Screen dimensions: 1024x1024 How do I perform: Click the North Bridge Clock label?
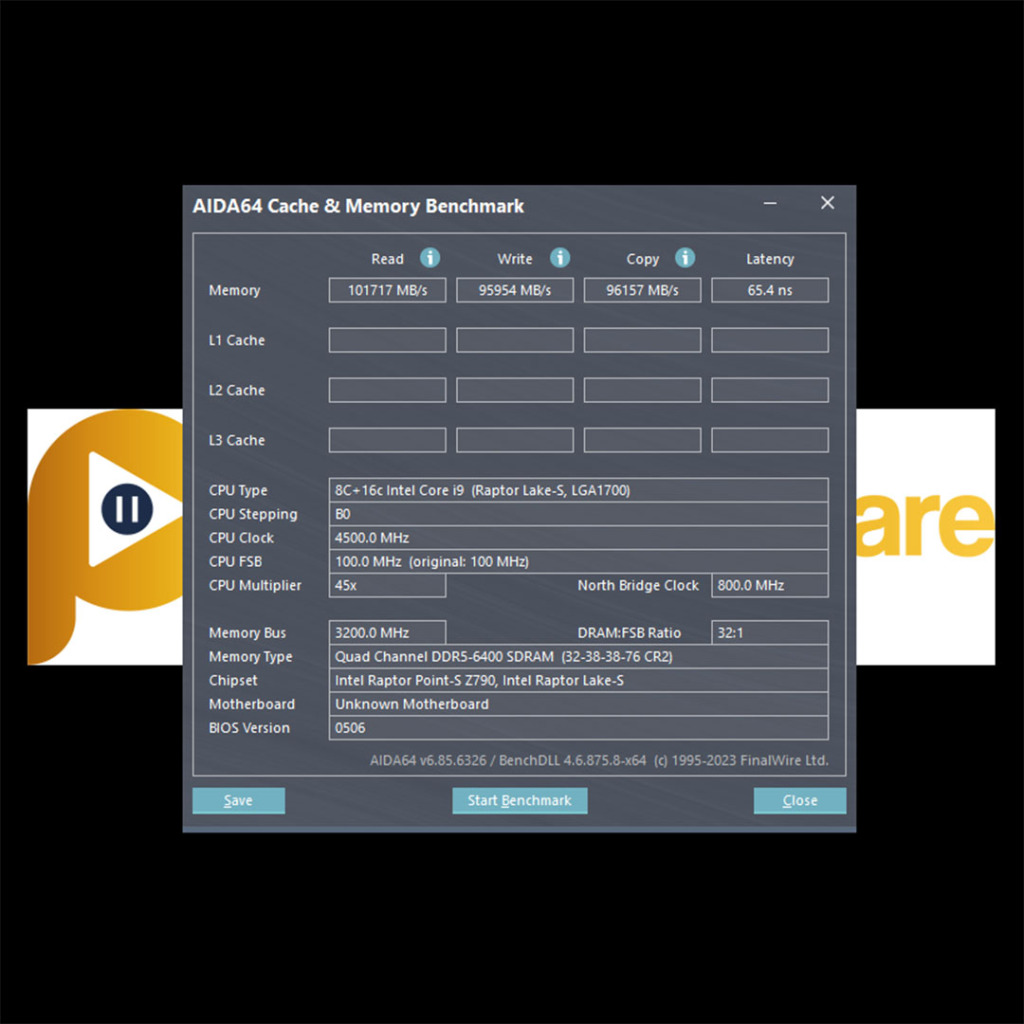[638, 585]
